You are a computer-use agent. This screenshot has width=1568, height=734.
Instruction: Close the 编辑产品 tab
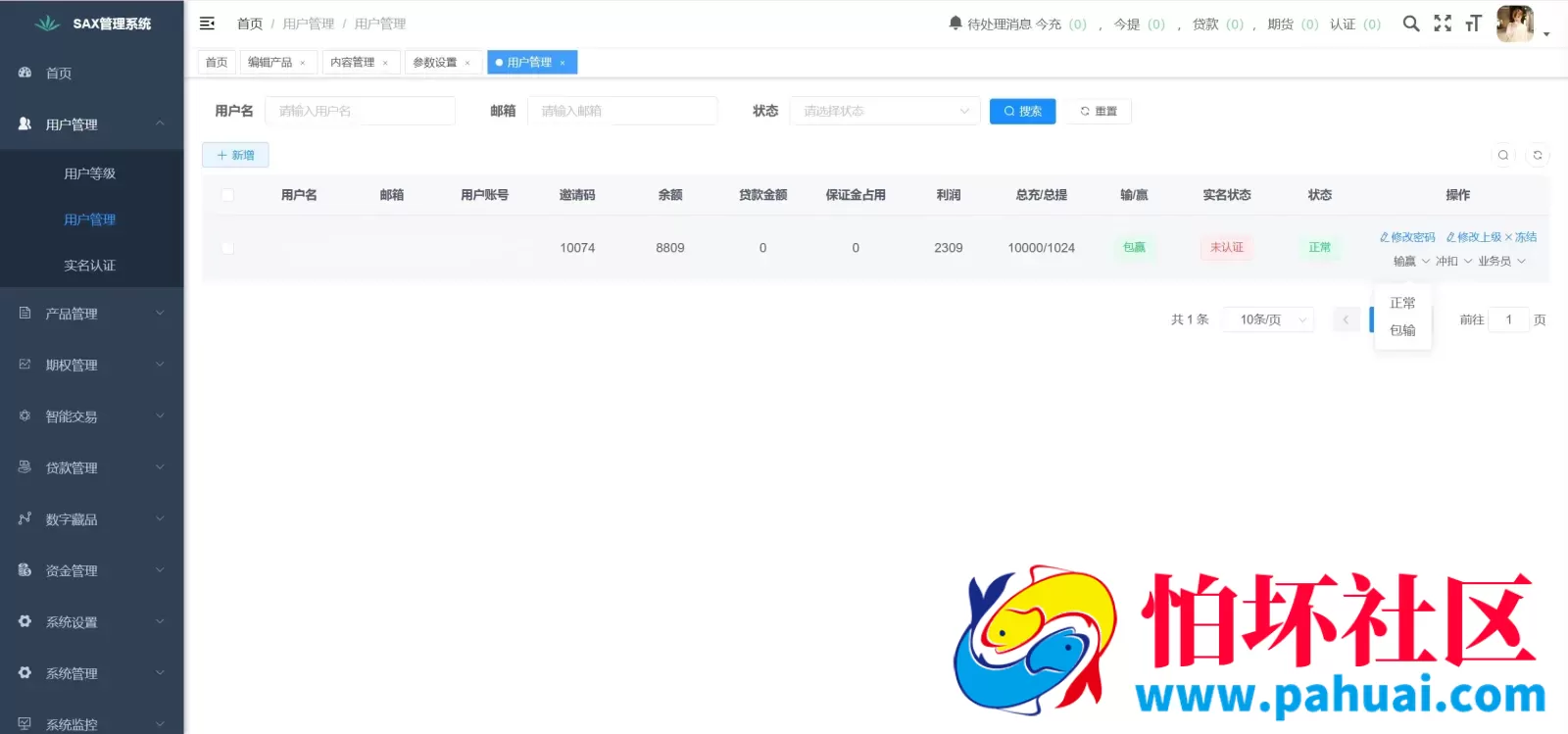[303, 63]
